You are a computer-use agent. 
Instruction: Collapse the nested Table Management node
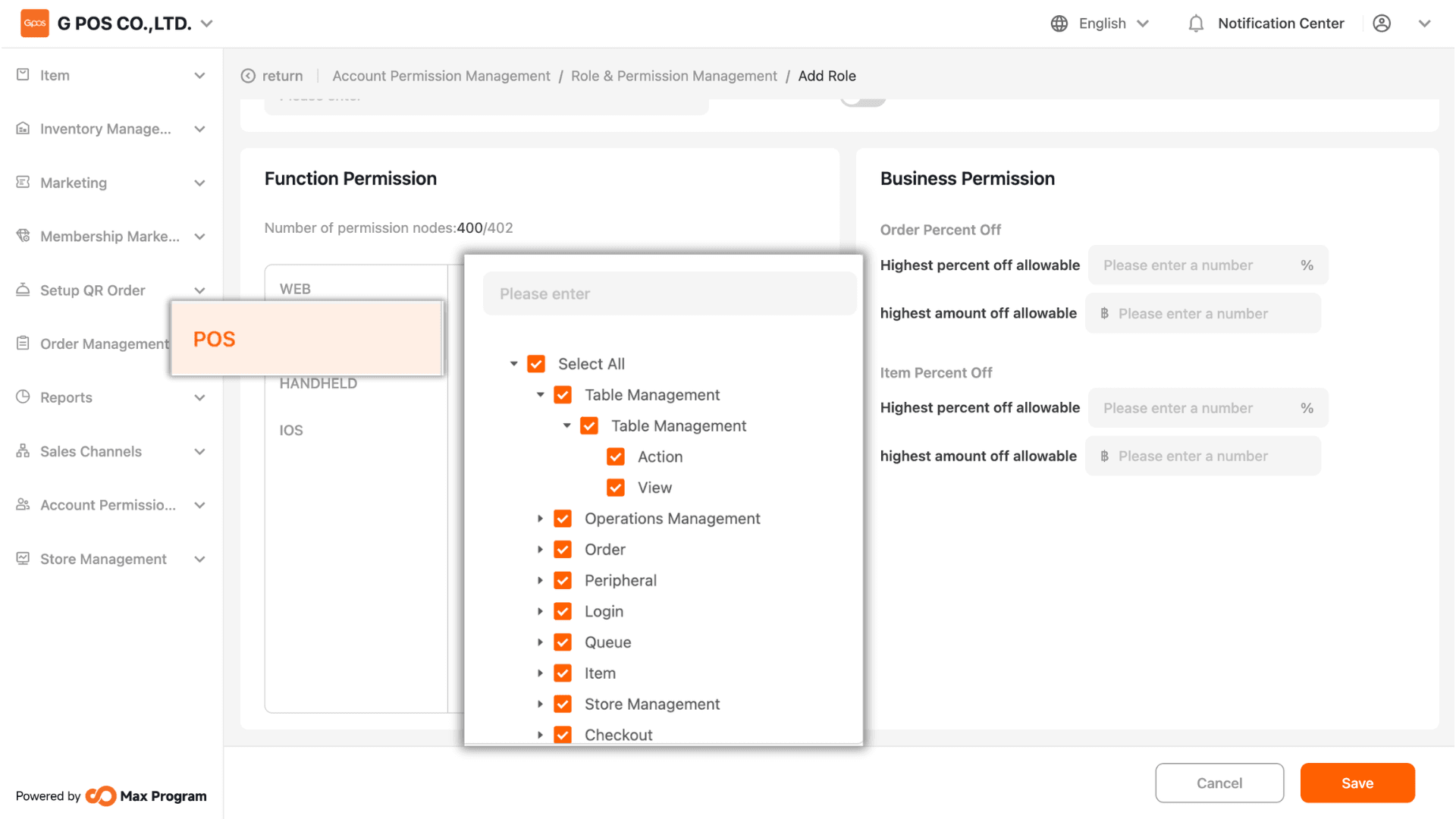click(567, 426)
